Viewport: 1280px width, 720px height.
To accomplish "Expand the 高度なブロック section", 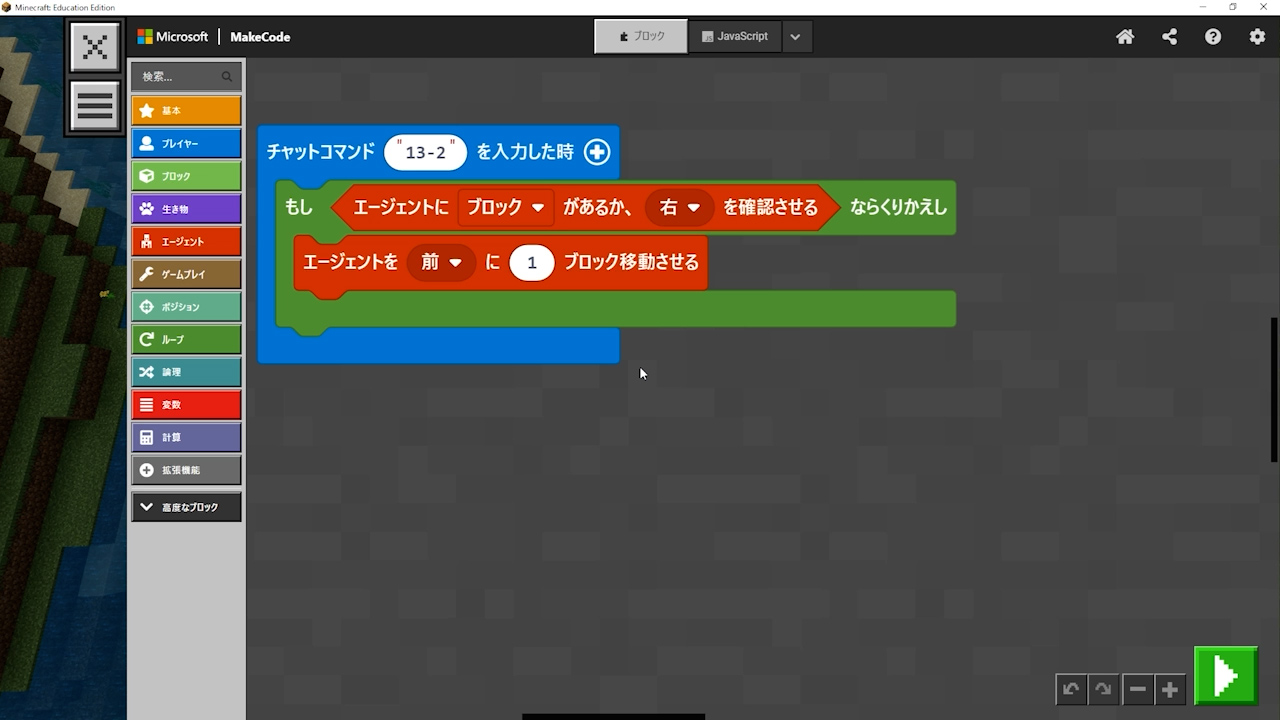I will 186,507.
